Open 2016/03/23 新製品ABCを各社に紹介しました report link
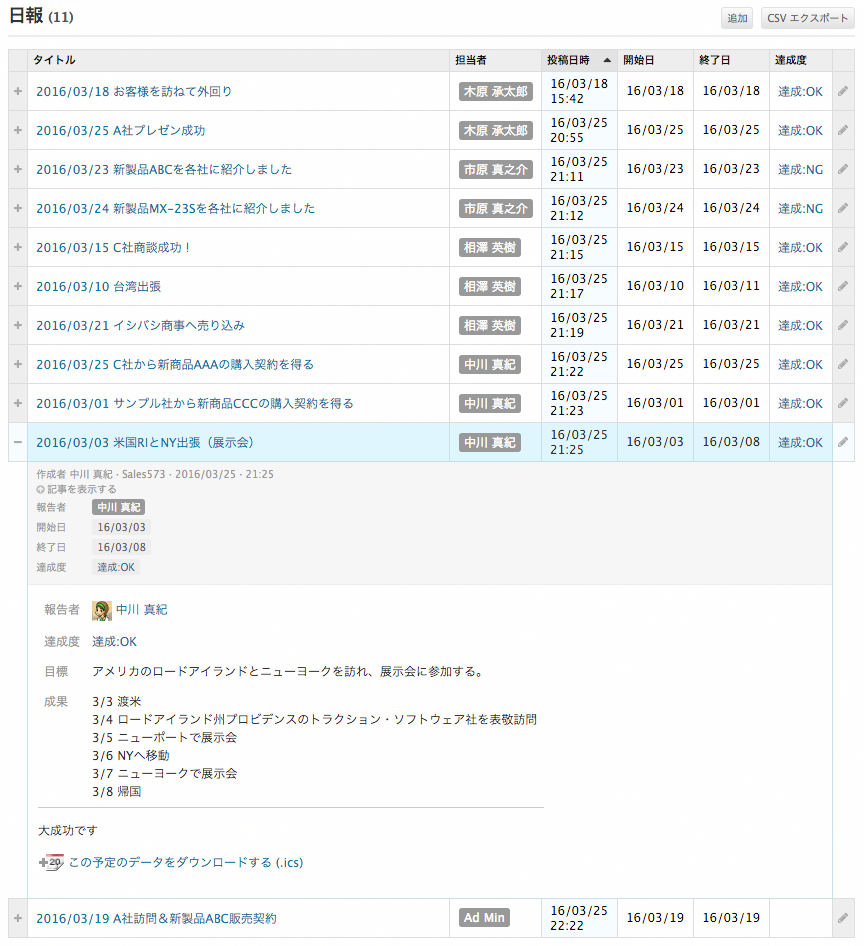This screenshot has height=946, width=864. (164, 169)
